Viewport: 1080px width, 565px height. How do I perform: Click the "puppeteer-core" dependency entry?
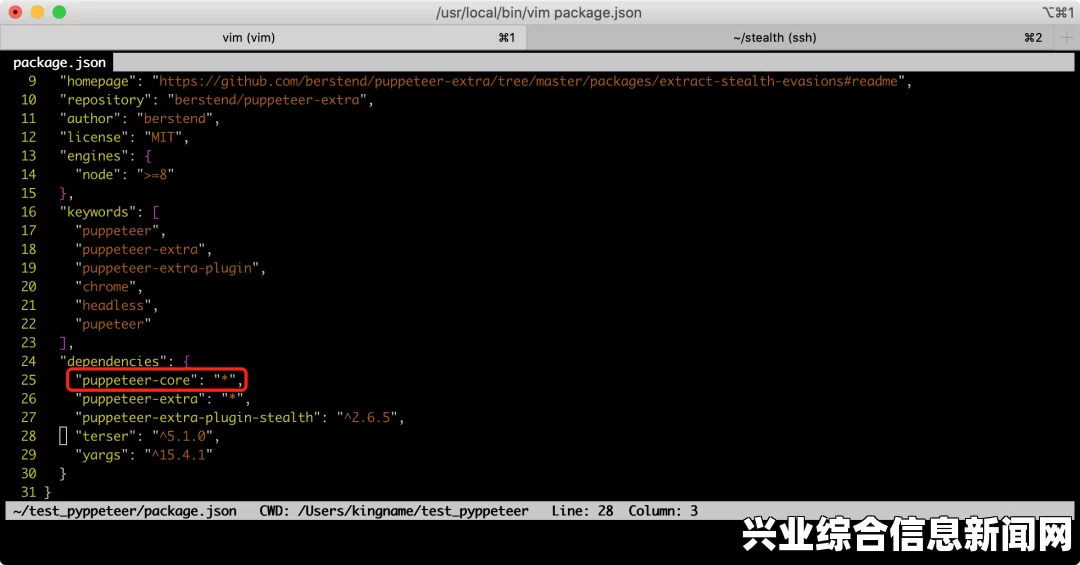click(x=156, y=380)
